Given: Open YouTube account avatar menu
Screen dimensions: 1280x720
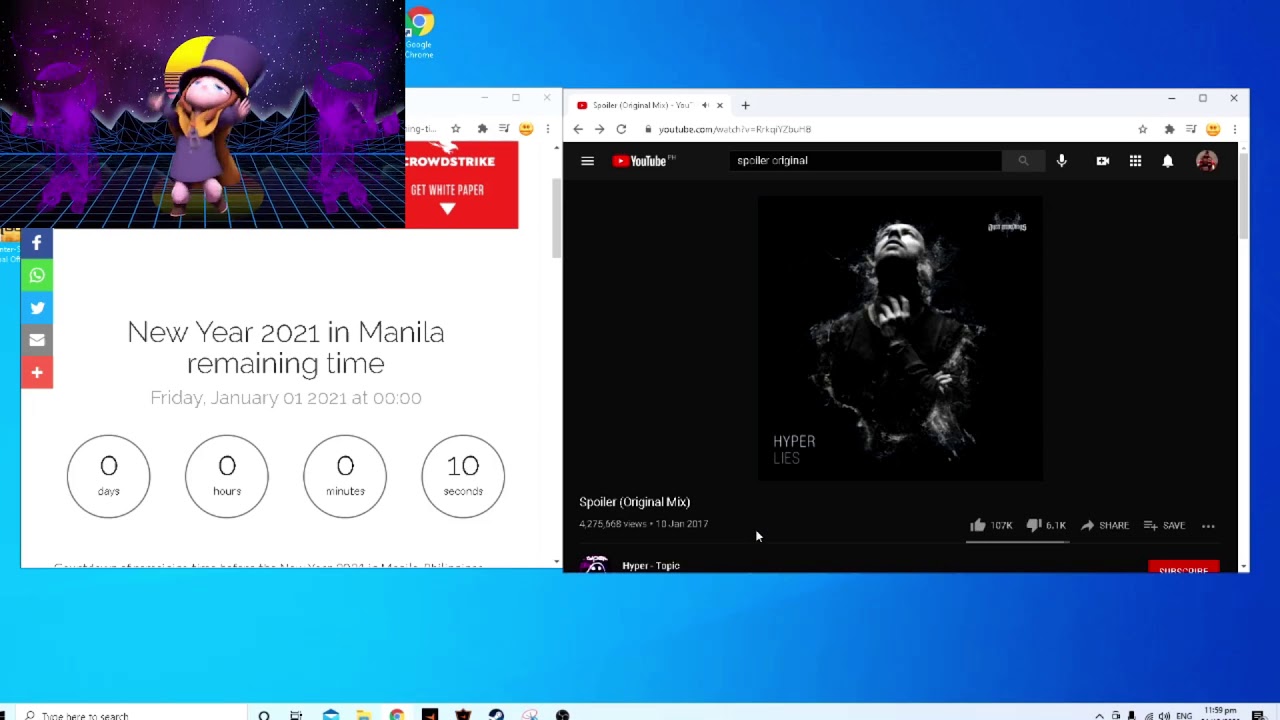Looking at the screenshot, I should click(x=1207, y=161).
